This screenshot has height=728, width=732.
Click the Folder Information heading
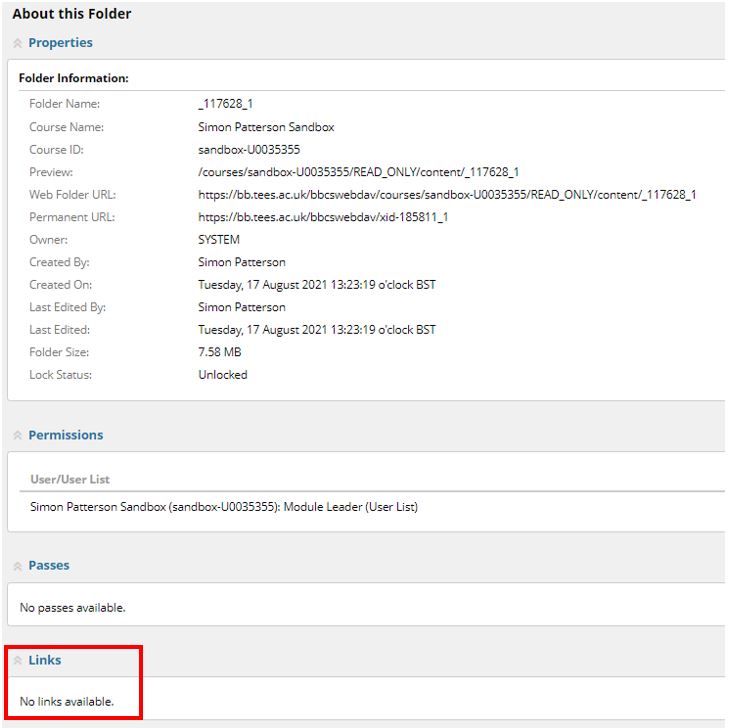pyautogui.click(x=74, y=78)
